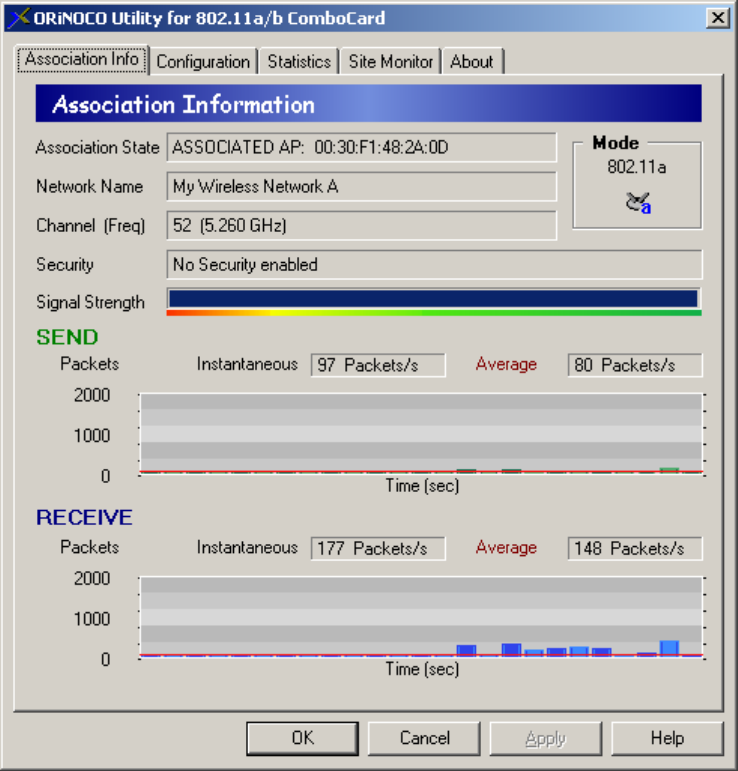Open the About tab
The image size is (738, 771).
click(472, 61)
